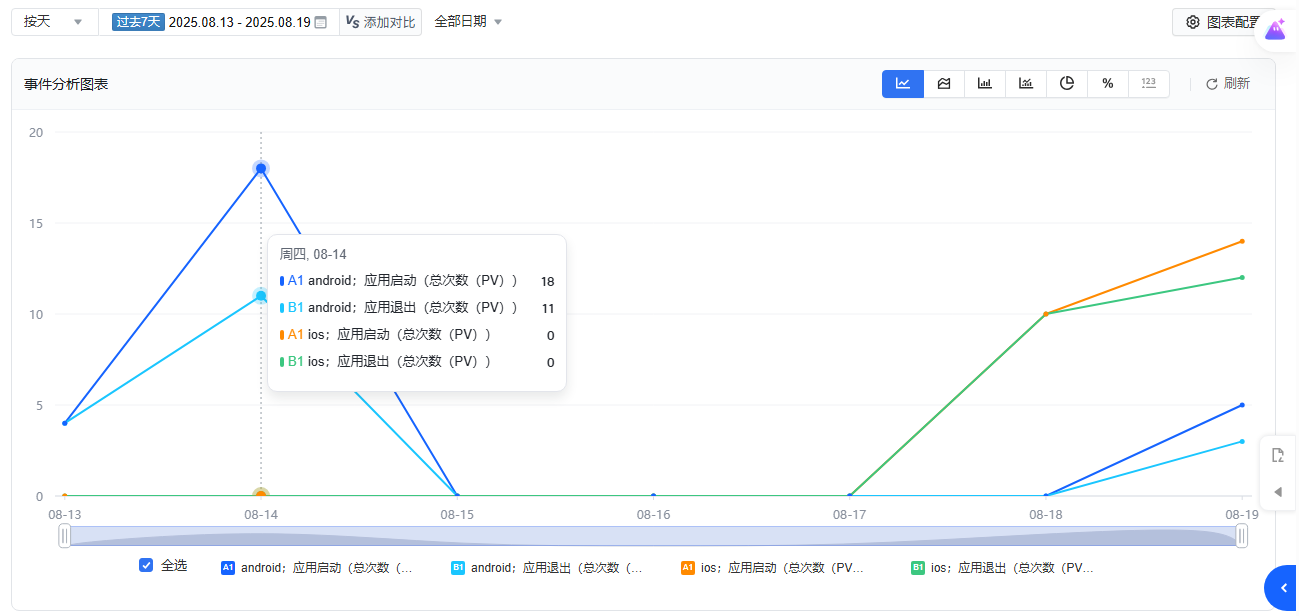1299x616 pixels.
Task: Toggle the 全选 select-all checkbox
Action: pyautogui.click(x=146, y=566)
